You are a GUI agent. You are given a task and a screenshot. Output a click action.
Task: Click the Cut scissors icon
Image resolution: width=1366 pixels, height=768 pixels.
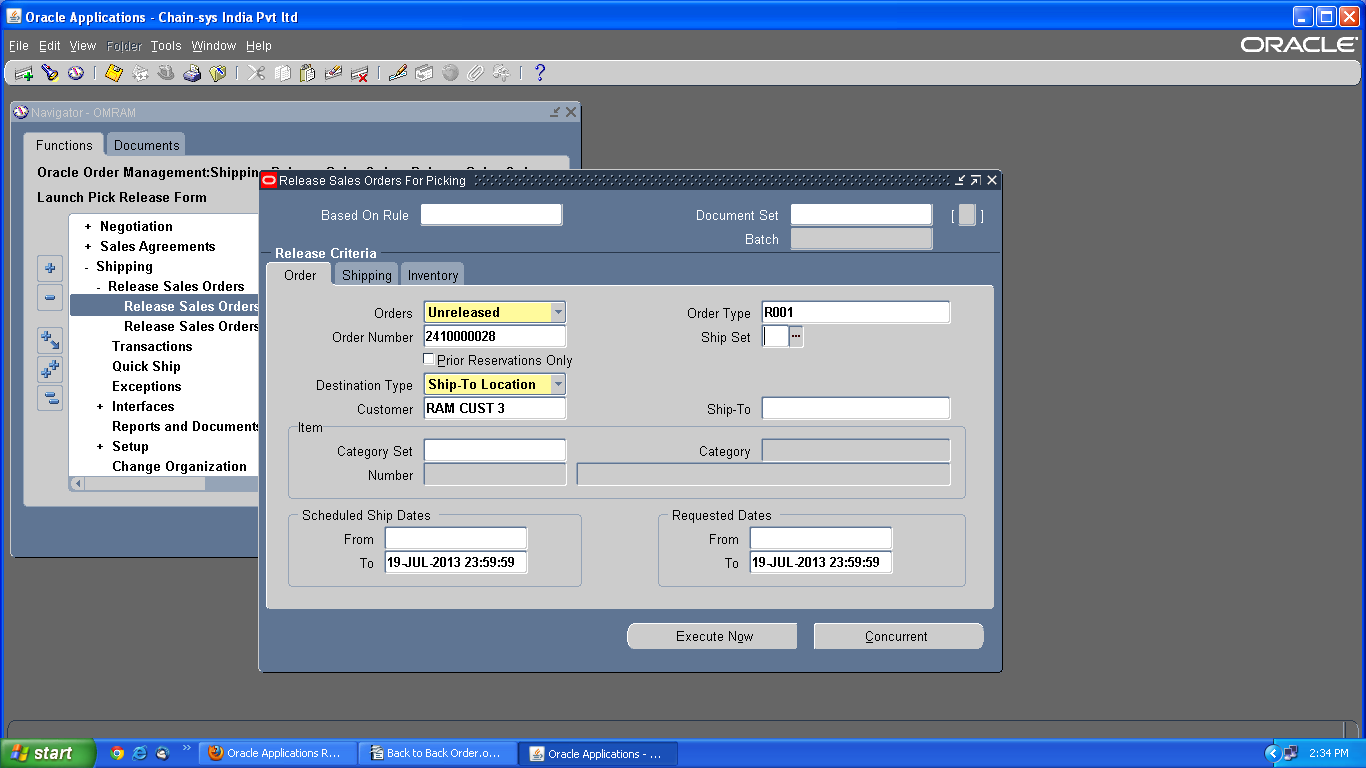click(x=257, y=73)
